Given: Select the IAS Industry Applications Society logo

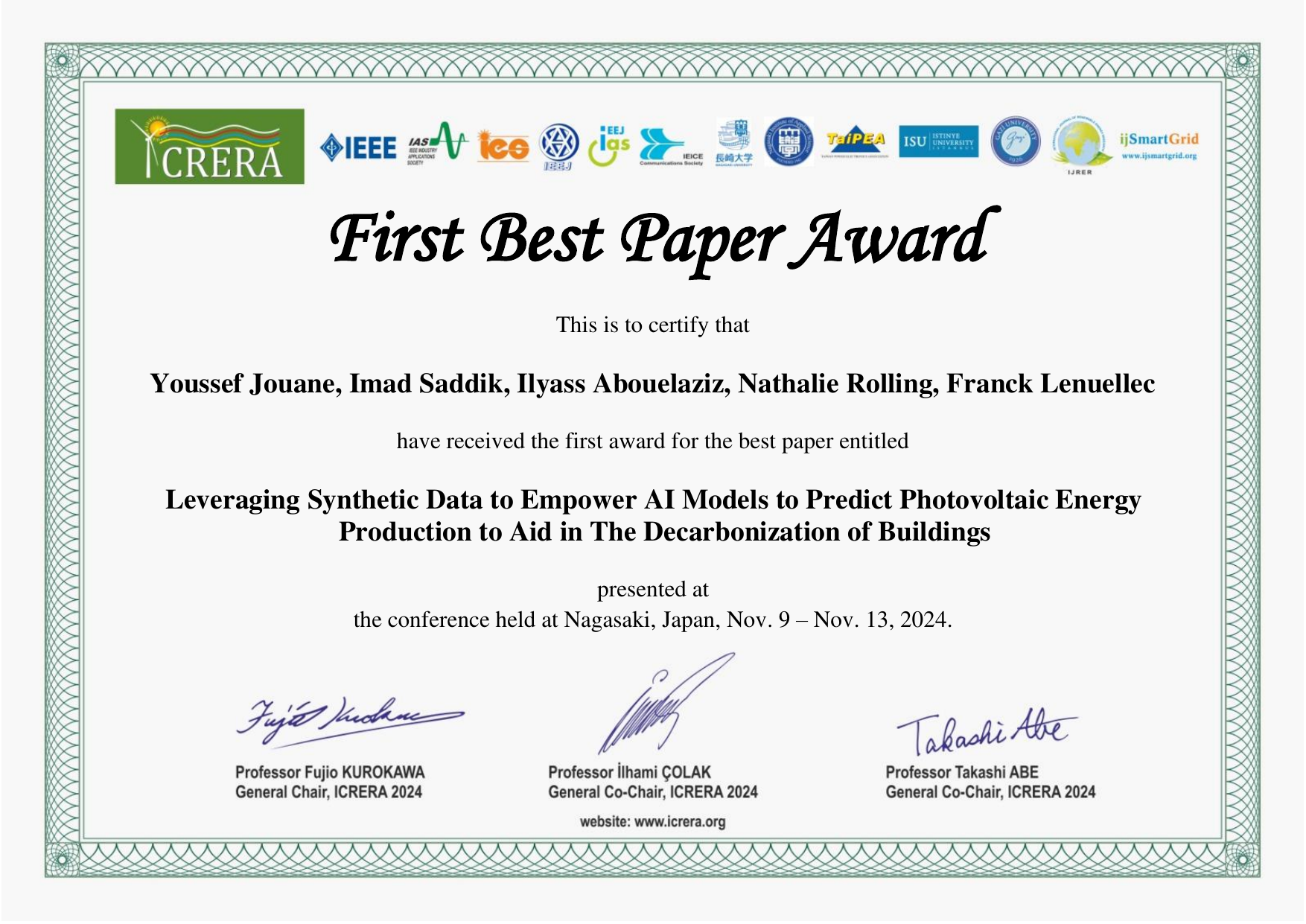Looking at the screenshot, I should click(437, 143).
